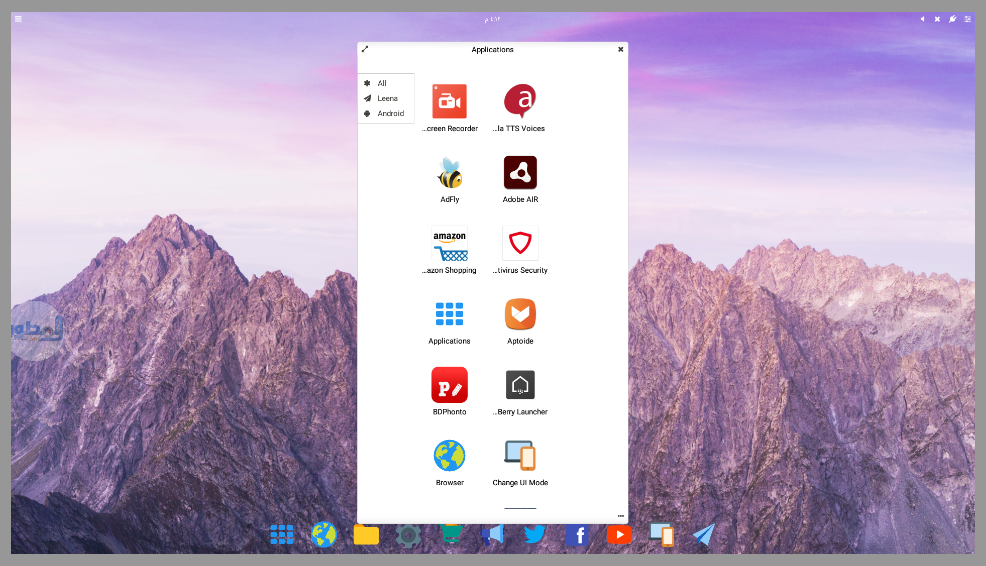Open Amazon Shopping
The height and width of the screenshot is (566, 986).
point(450,243)
